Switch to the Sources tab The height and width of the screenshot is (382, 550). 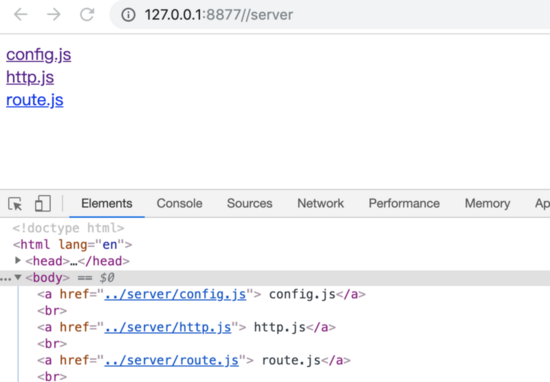[x=249, y=203]
